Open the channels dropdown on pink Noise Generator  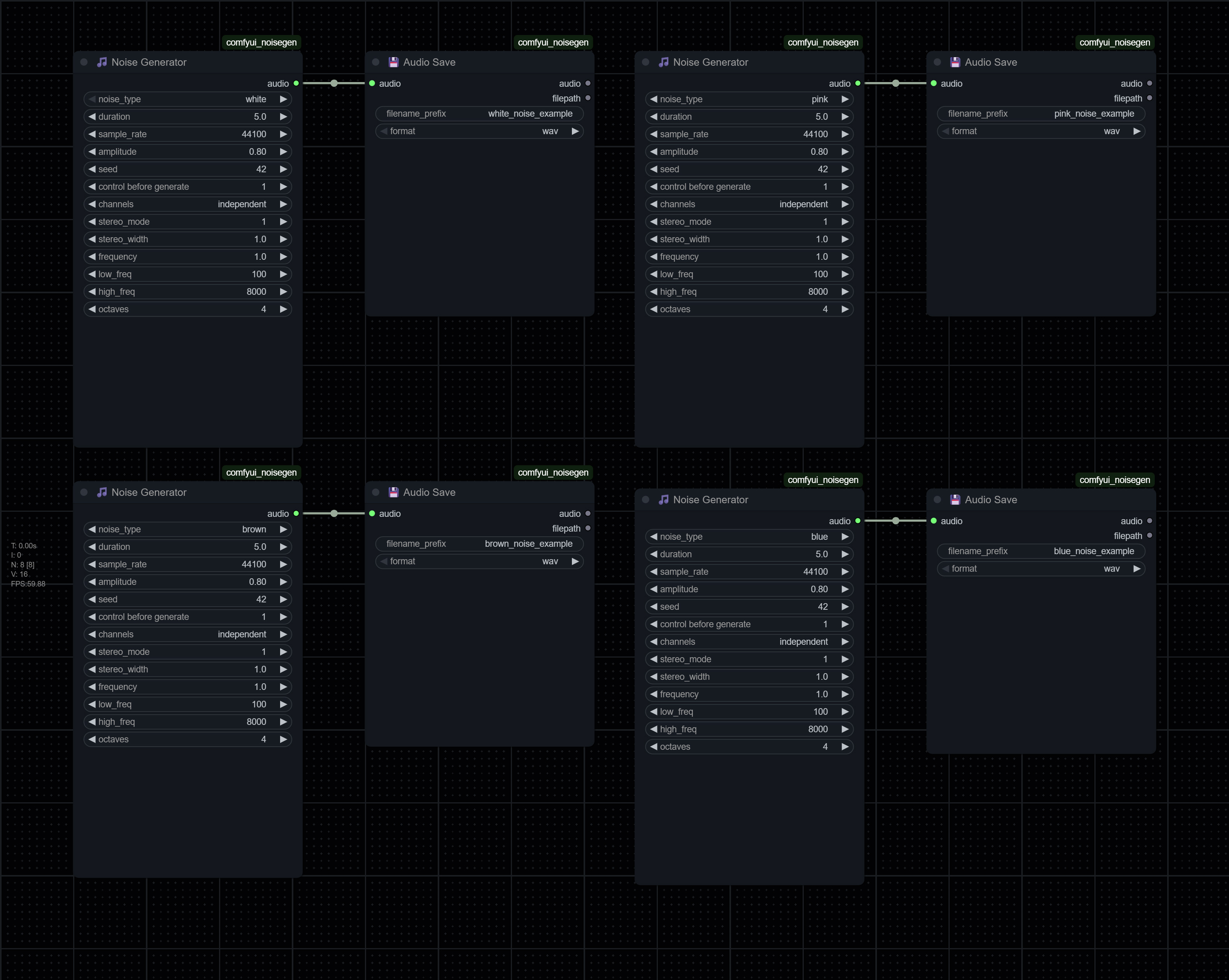click(749, 204)
